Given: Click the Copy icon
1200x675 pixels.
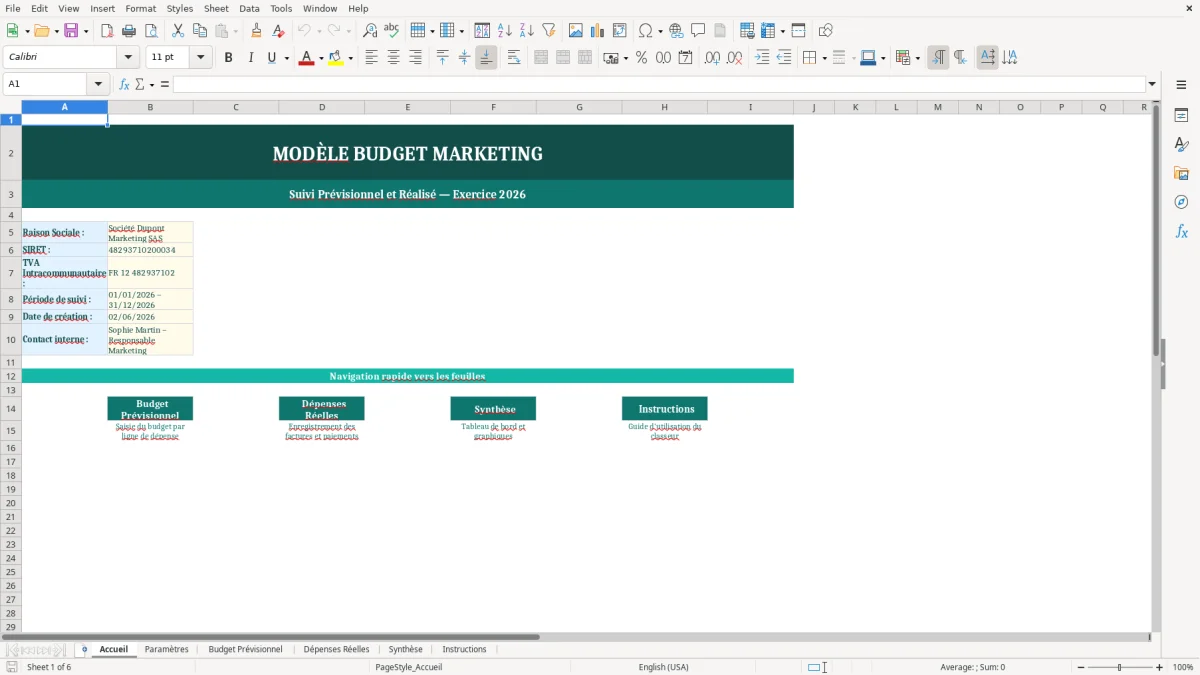Looking at the screenshot, I should click(x=200, y=31).
